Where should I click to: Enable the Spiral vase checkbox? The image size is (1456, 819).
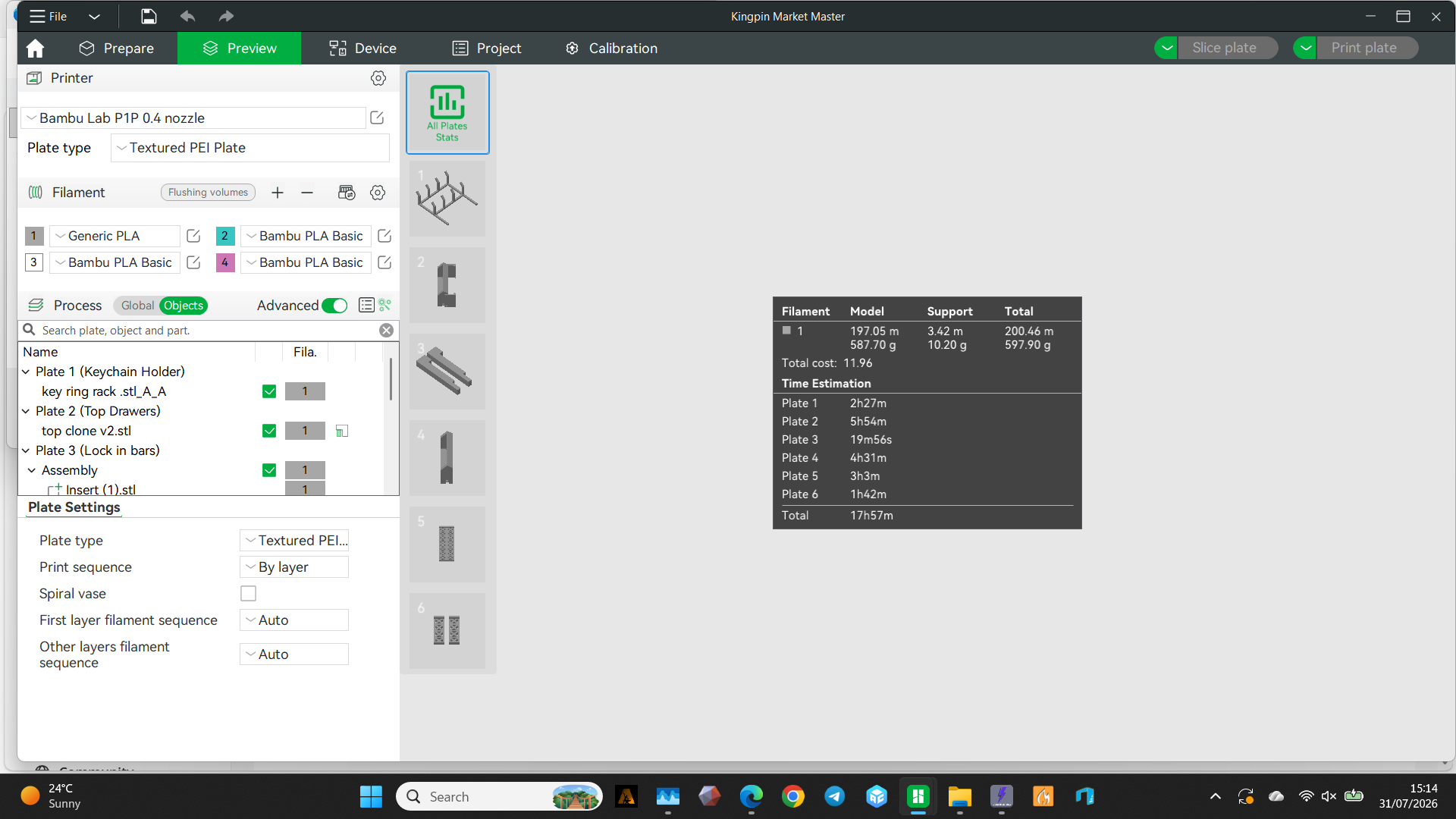pos(248,594)
